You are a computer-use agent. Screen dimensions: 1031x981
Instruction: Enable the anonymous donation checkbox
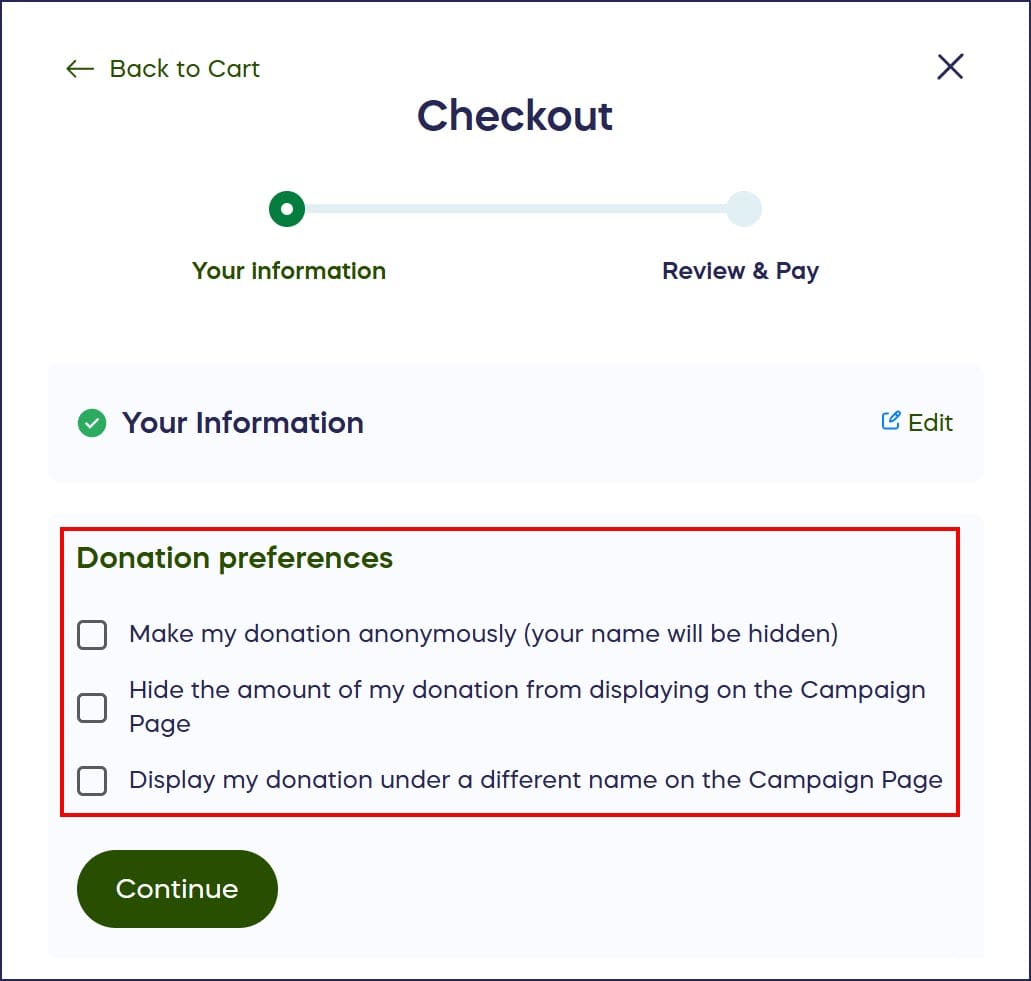click(92, 634)
